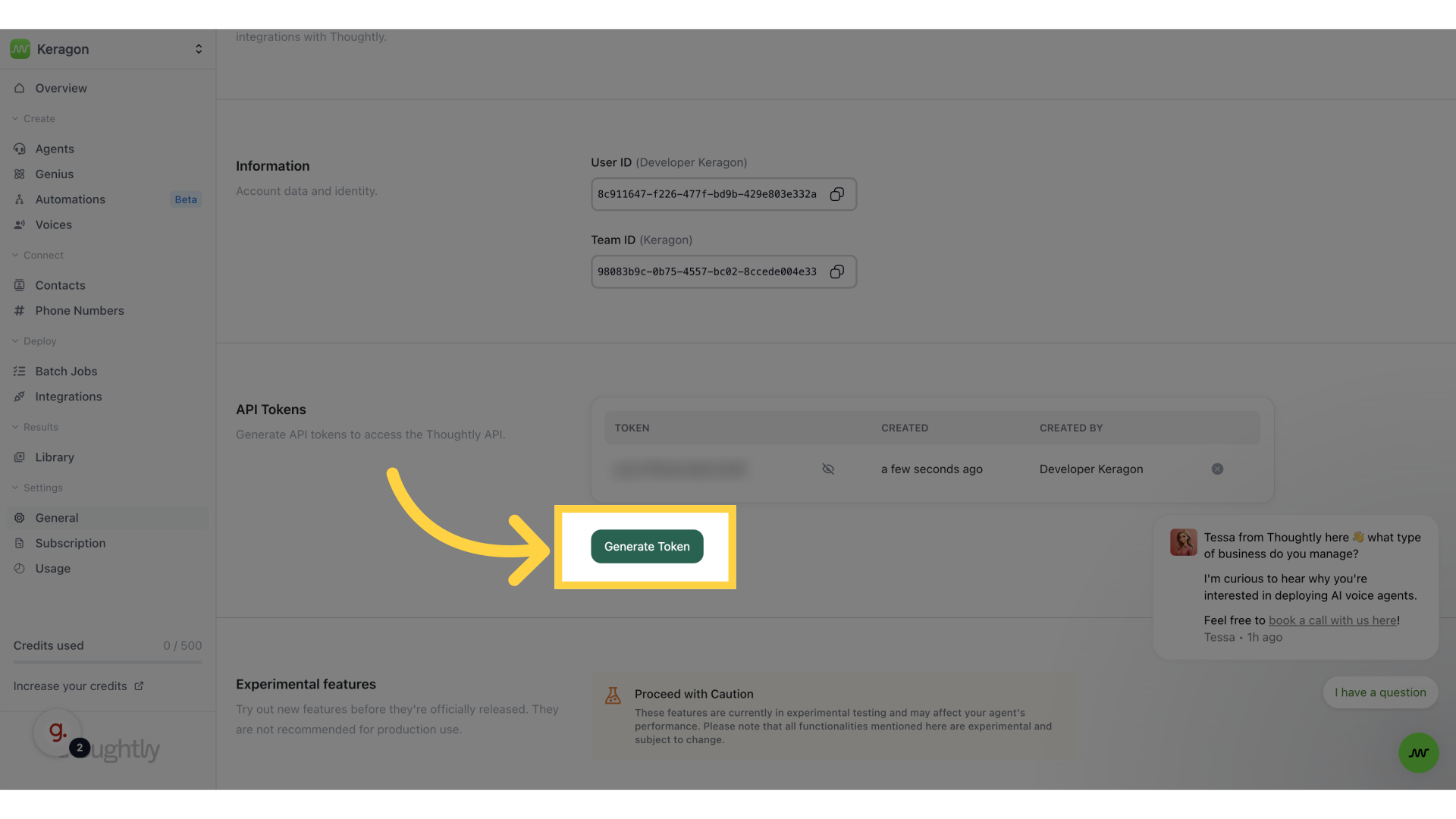The height and width of the screenshot is (819, 1456).
Task: Click the Generate Token button
Action: pyautogui.click(x=647, y=546)
